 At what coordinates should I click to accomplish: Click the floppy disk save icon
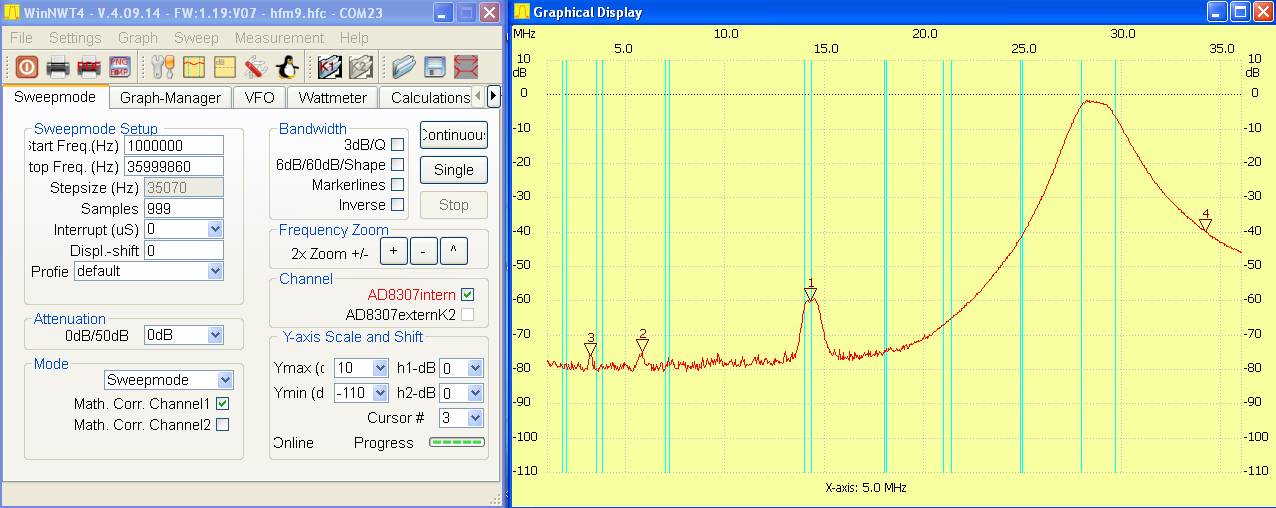435,68
